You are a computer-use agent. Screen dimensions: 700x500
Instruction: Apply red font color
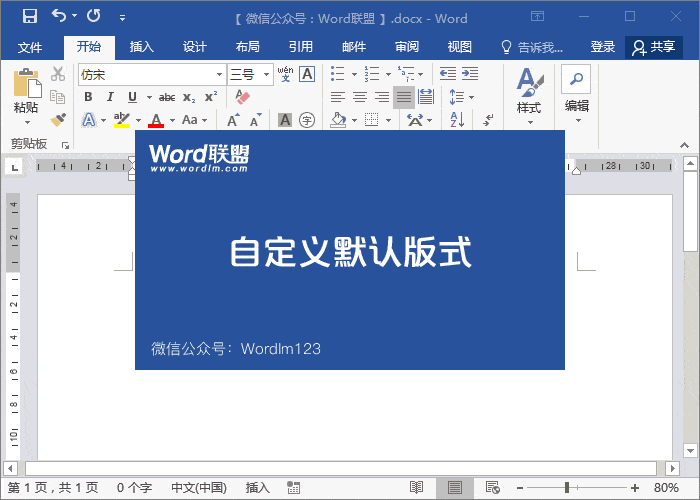click(x=156, y=120)
